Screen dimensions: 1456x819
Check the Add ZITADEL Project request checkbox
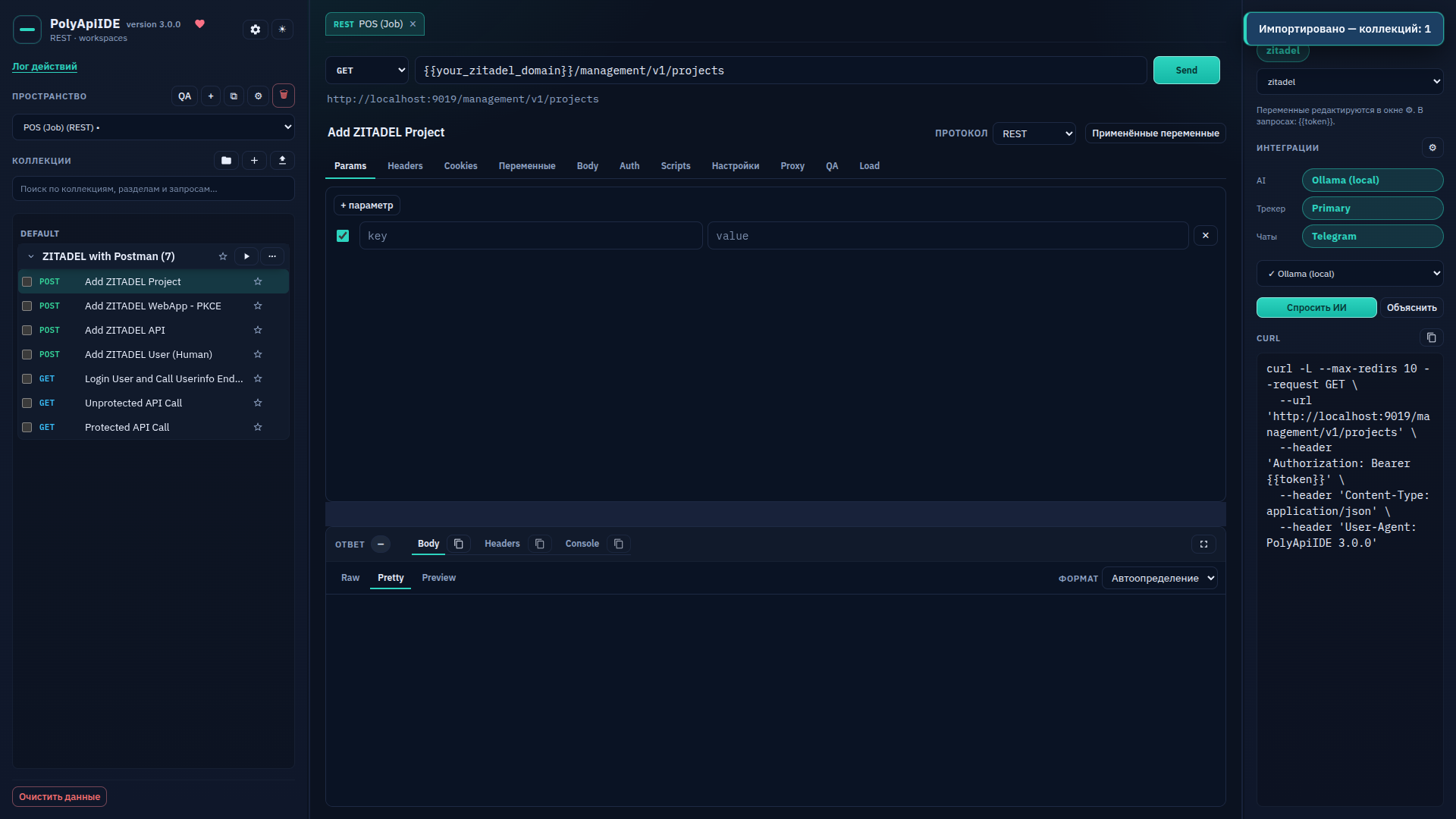(x=27, y=282)
